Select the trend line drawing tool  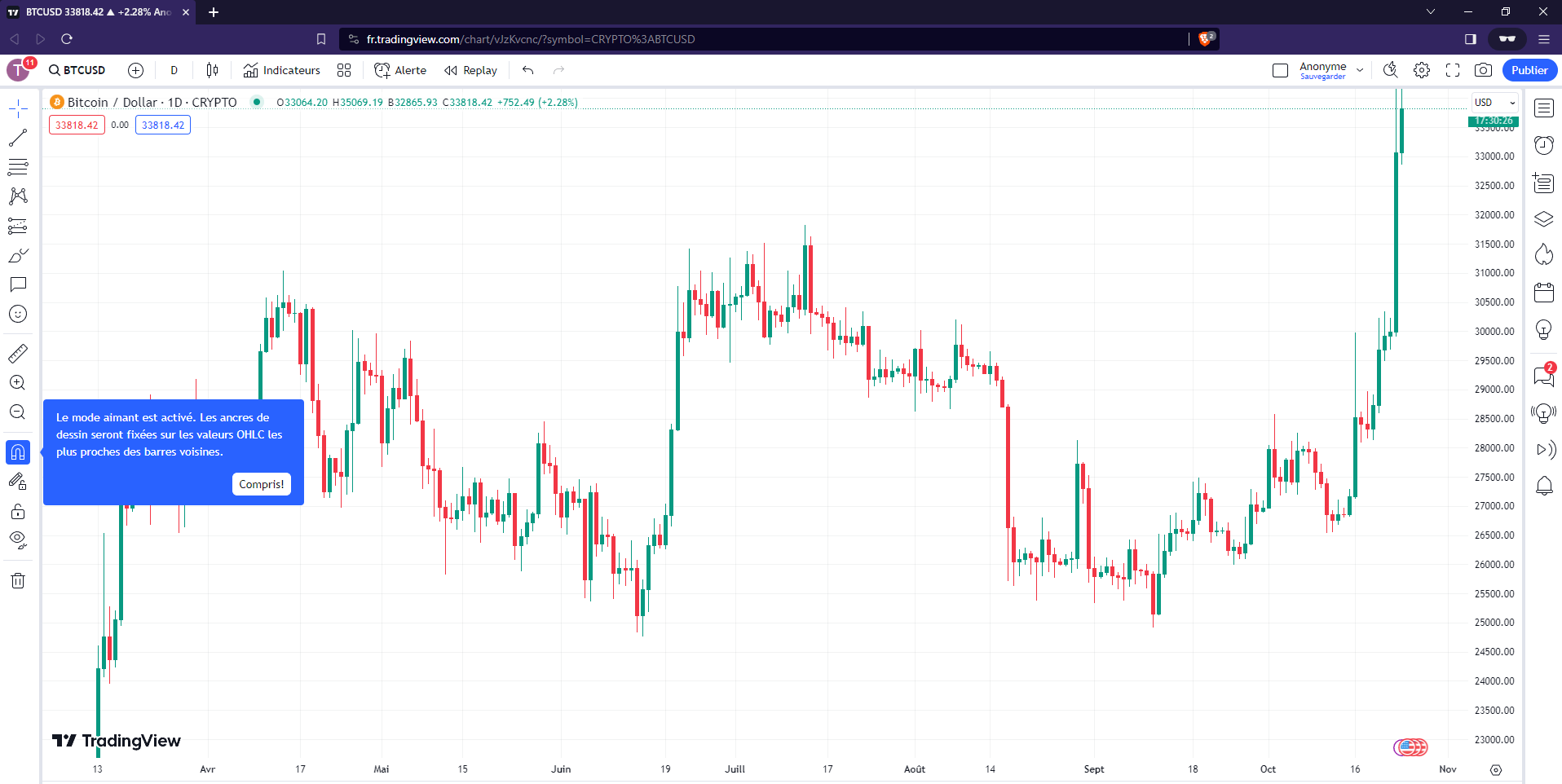(x=18, y=138)
